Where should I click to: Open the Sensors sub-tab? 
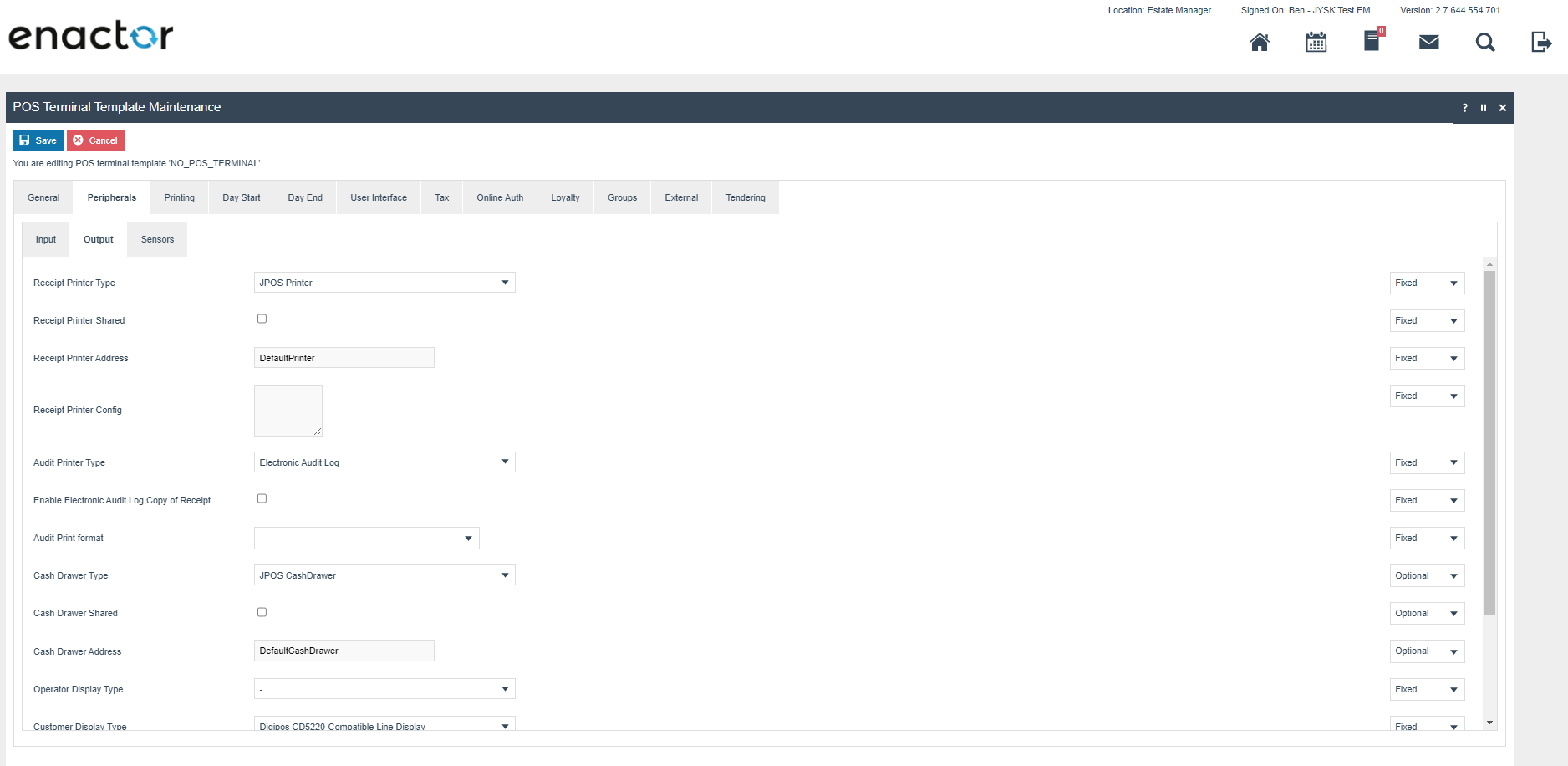pos(157,239)
